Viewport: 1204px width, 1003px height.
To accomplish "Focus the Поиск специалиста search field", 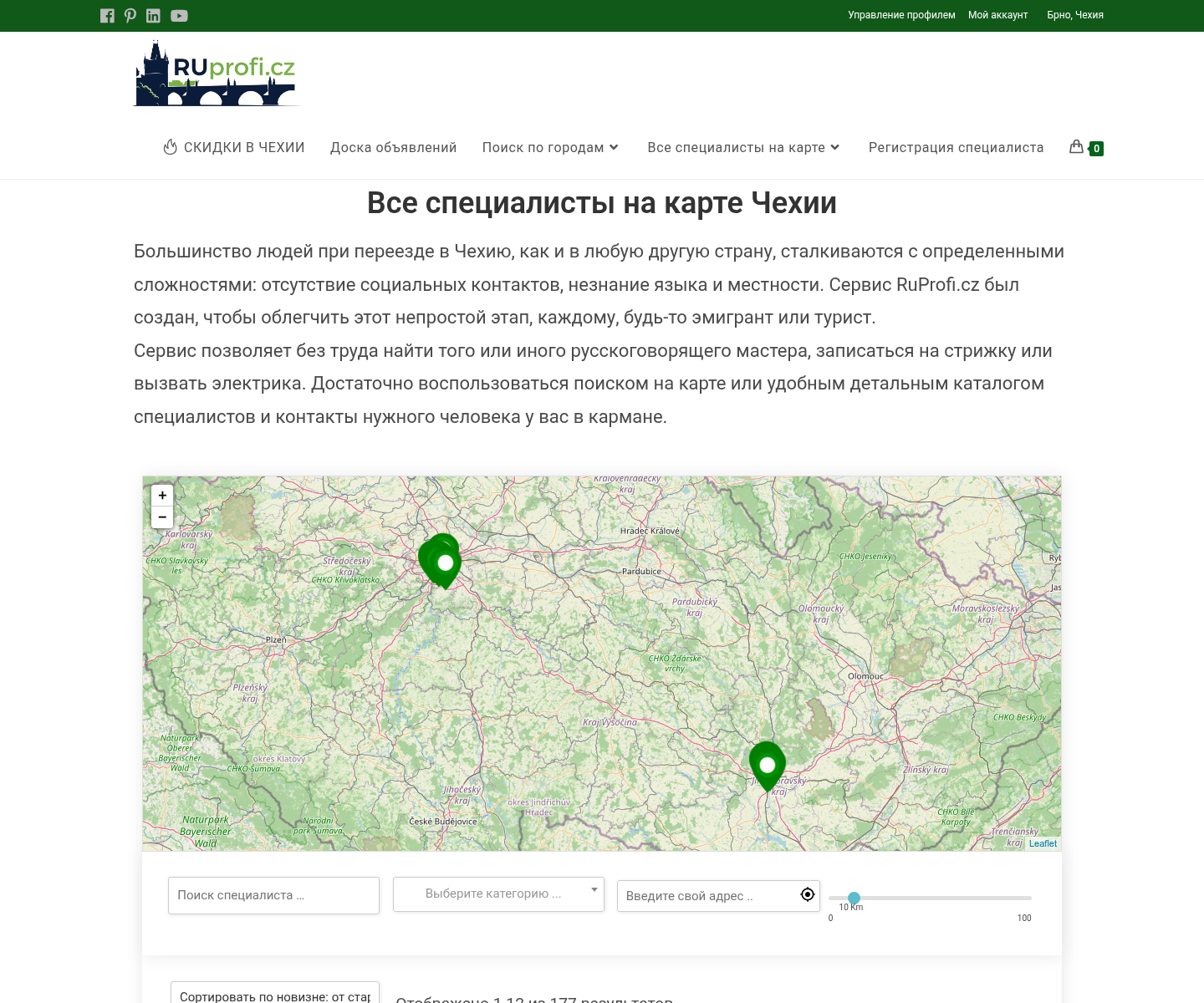I will point(273,895).
